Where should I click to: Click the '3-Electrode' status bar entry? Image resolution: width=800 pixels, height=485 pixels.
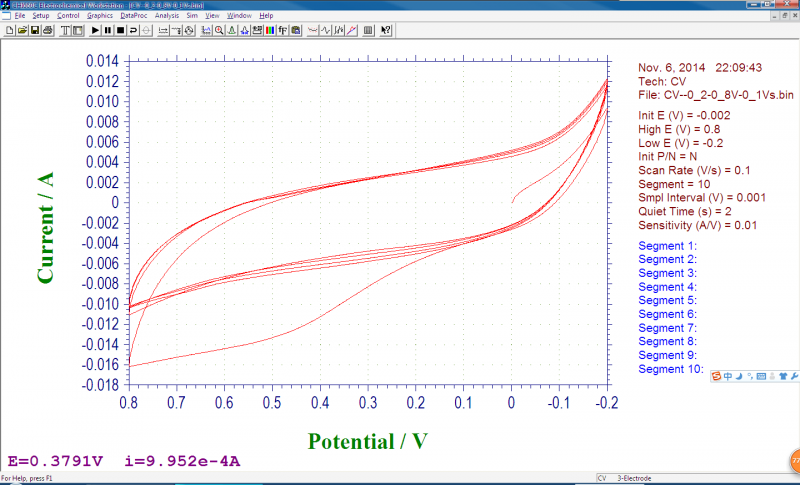[634, 478]
